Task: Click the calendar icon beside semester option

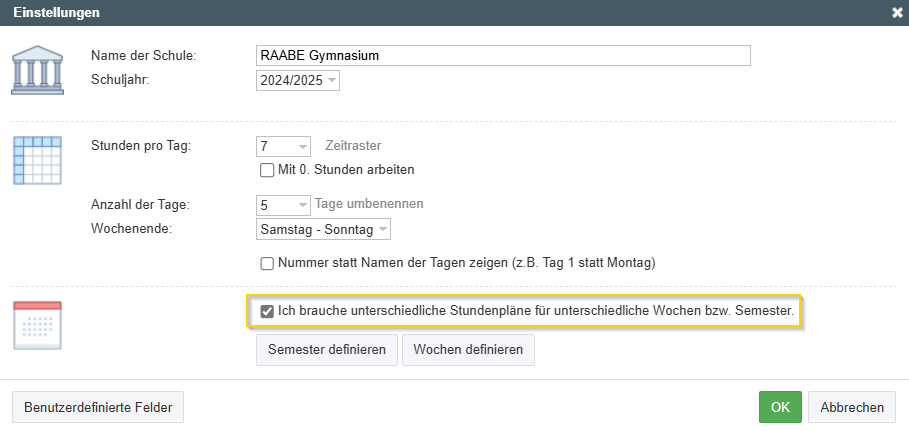Action: coord(37,325)
